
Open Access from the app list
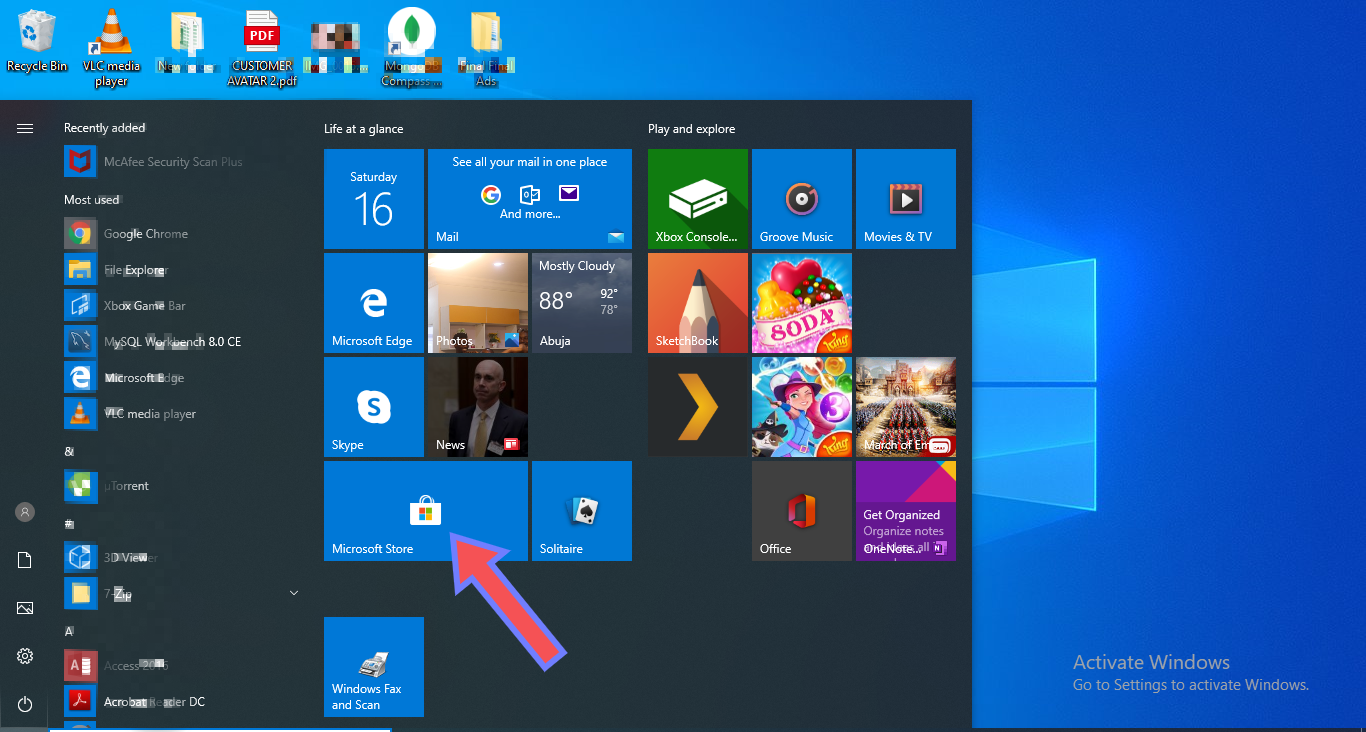click(184, 666)
